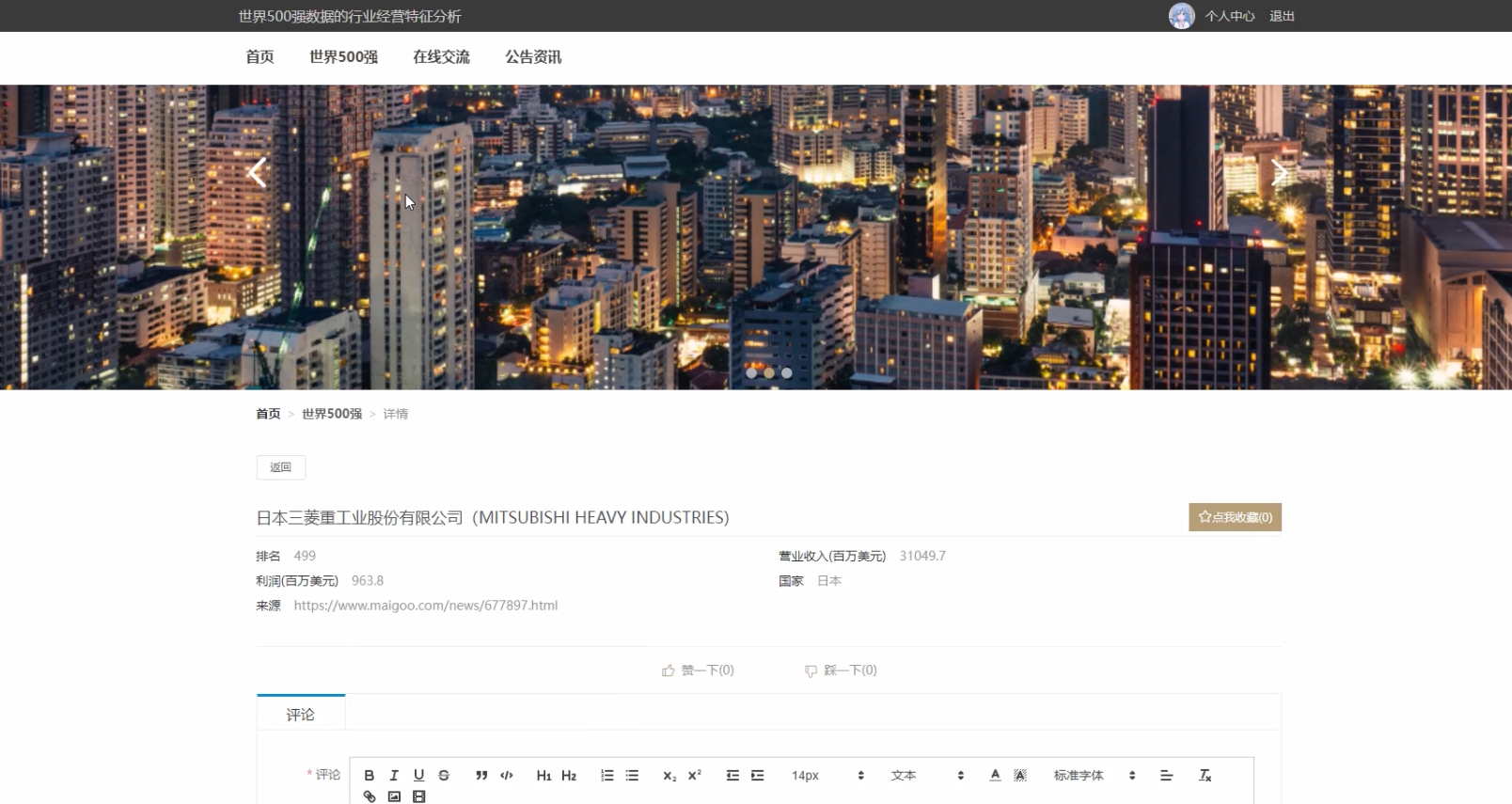The height and width of the screenshot is (804, 1512).
Task: Apply subscript formatting
Action: tap(669, 776)
